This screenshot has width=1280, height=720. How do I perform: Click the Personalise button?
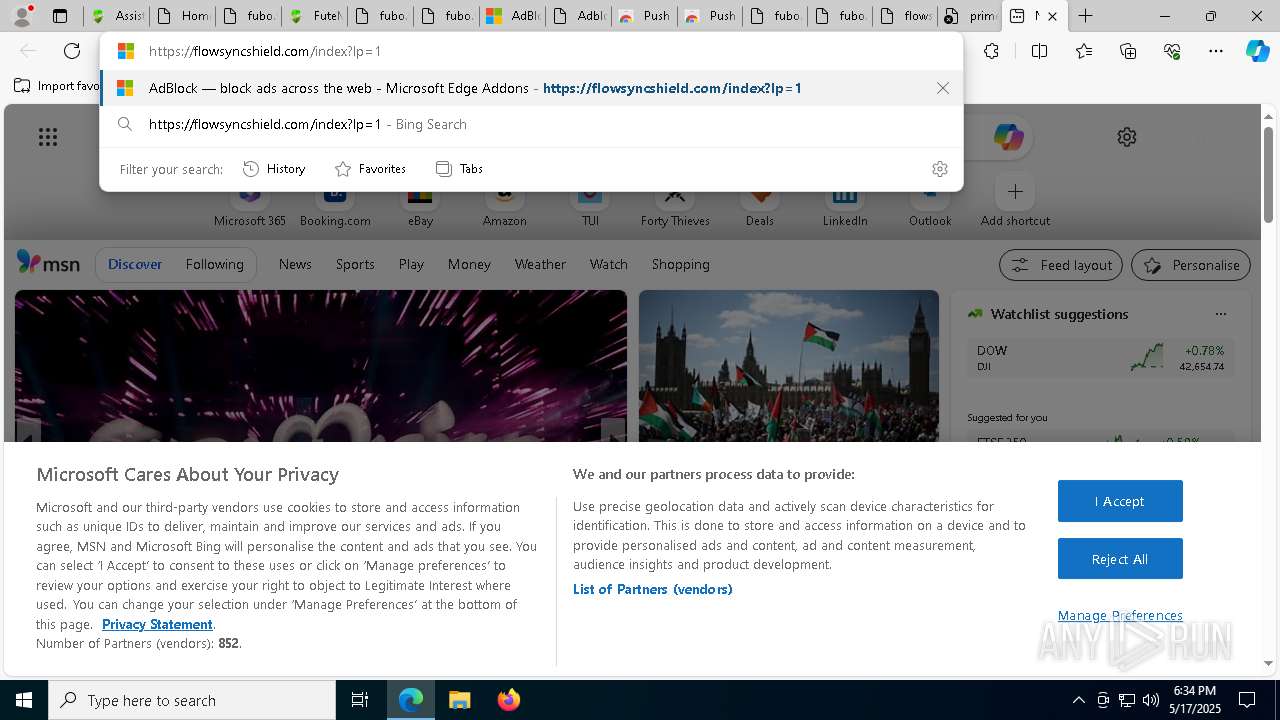coord(1191,265)
